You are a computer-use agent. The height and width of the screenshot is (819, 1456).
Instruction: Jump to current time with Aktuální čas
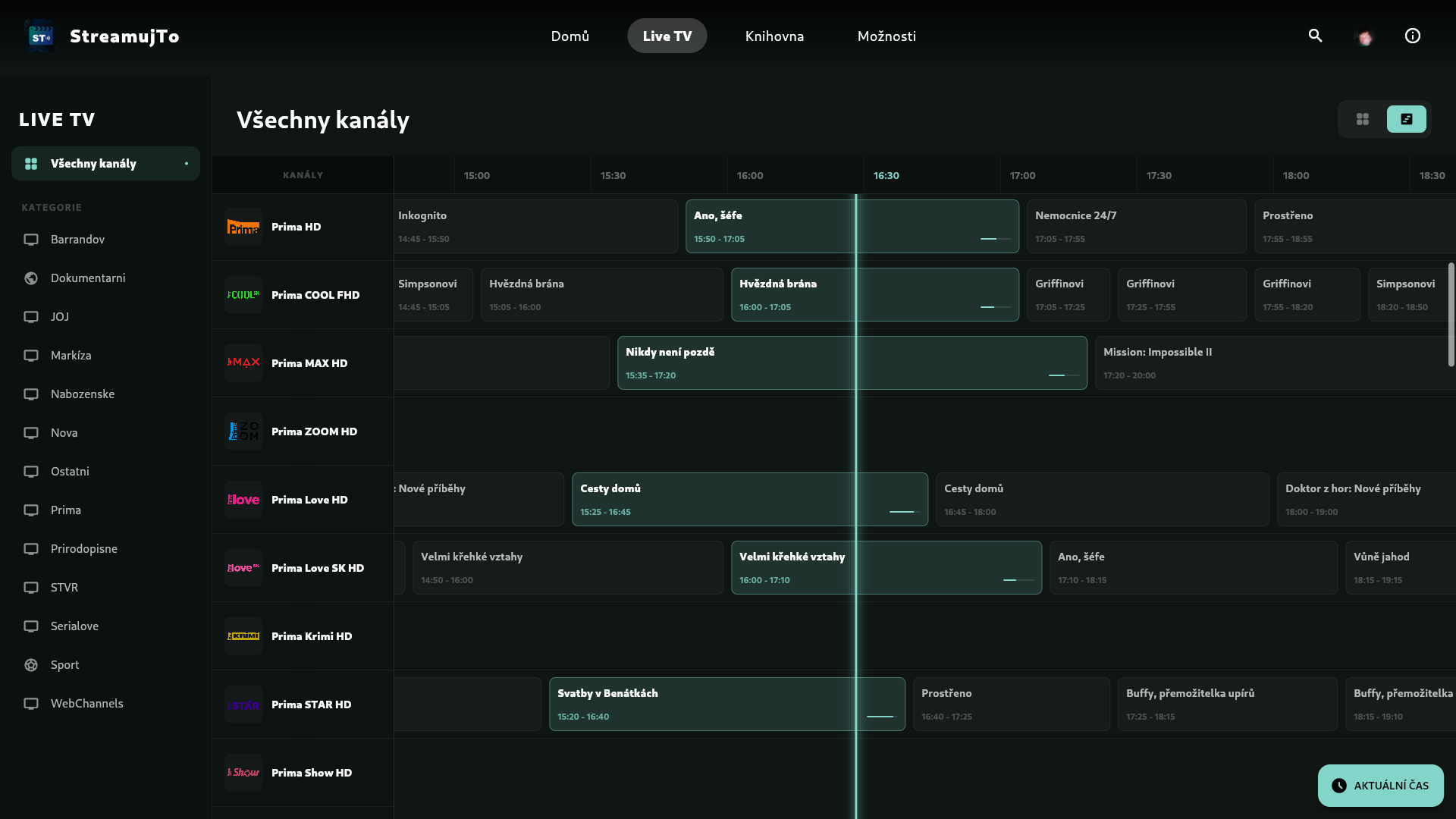click(1380, 786)
